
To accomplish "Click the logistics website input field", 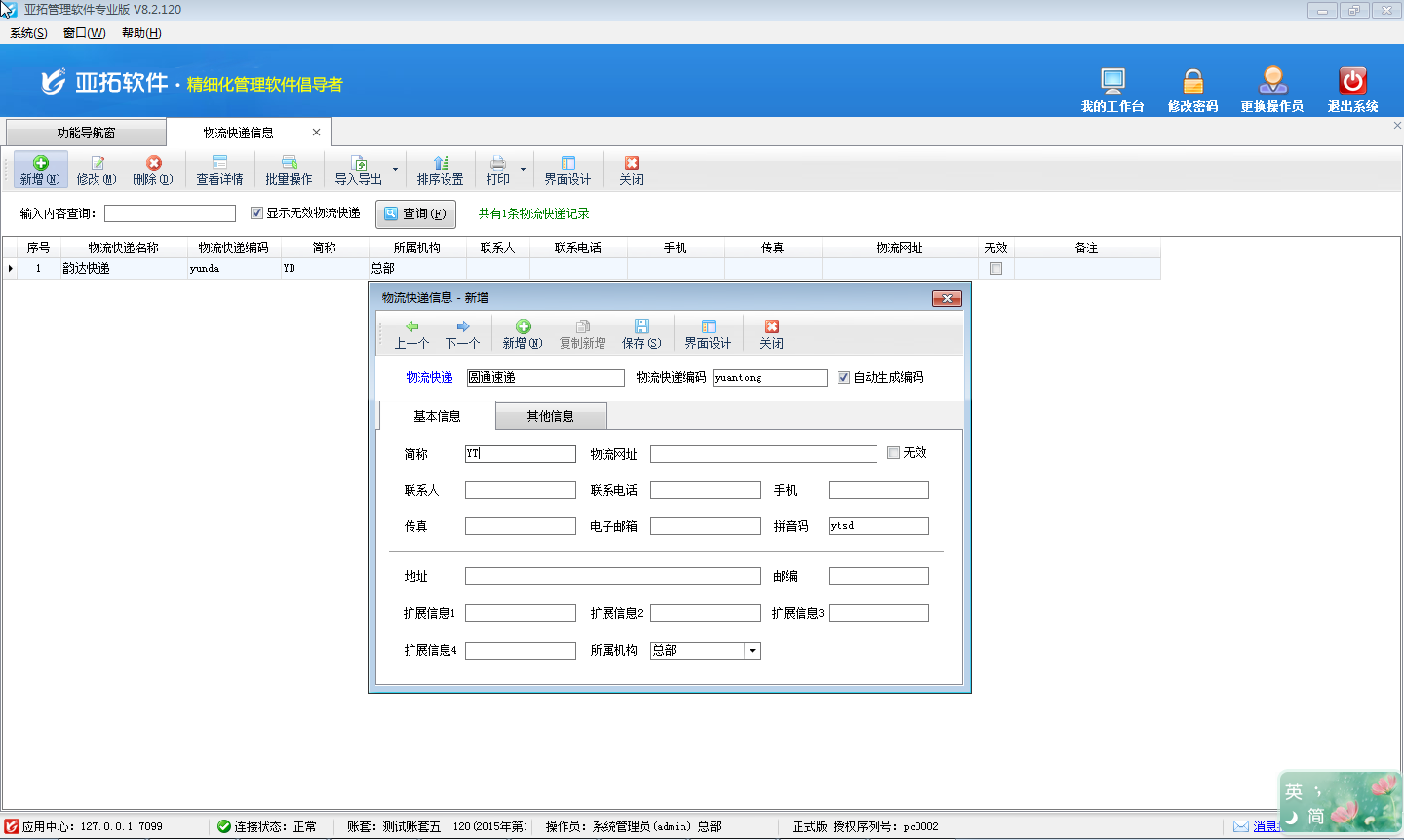I will pyautogui.click(x=763, y=454).
